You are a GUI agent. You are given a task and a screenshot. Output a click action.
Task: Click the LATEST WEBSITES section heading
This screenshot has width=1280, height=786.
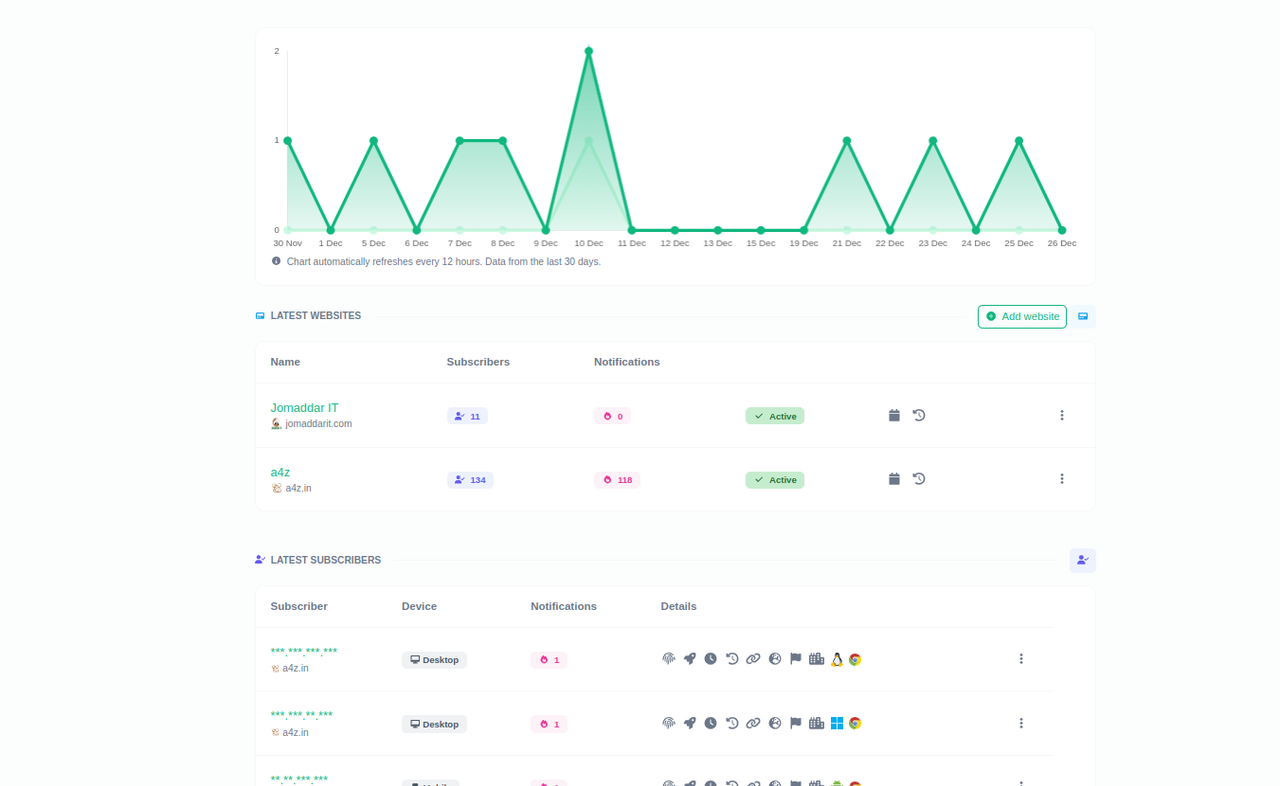pos(315,315)
